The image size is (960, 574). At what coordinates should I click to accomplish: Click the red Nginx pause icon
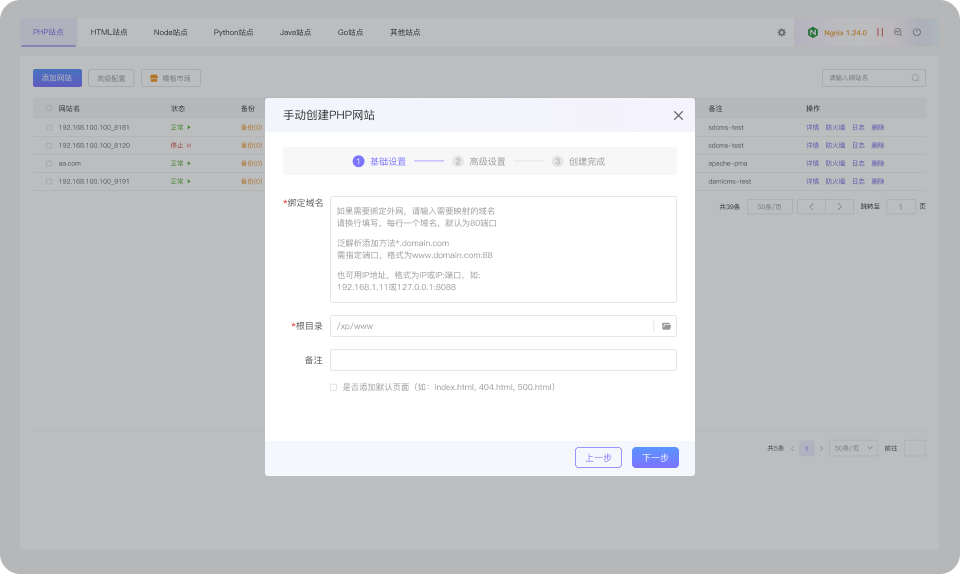(x=880, y=32)
